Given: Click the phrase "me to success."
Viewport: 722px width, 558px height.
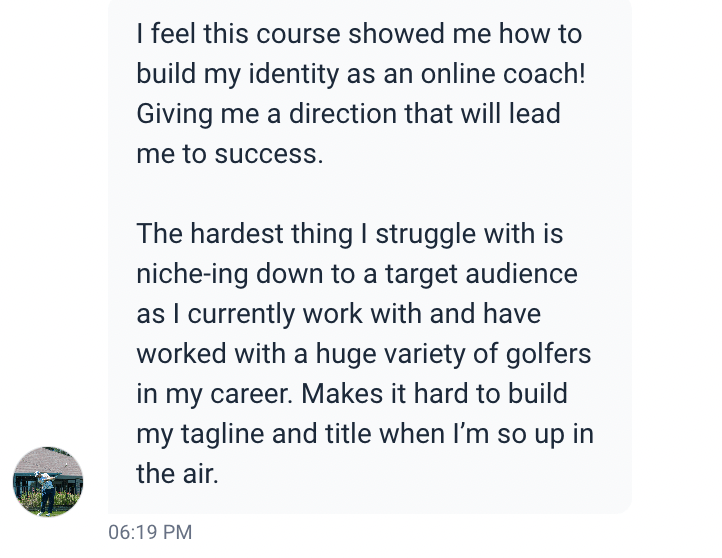Looking at the screenshot, I should point(230,154).
